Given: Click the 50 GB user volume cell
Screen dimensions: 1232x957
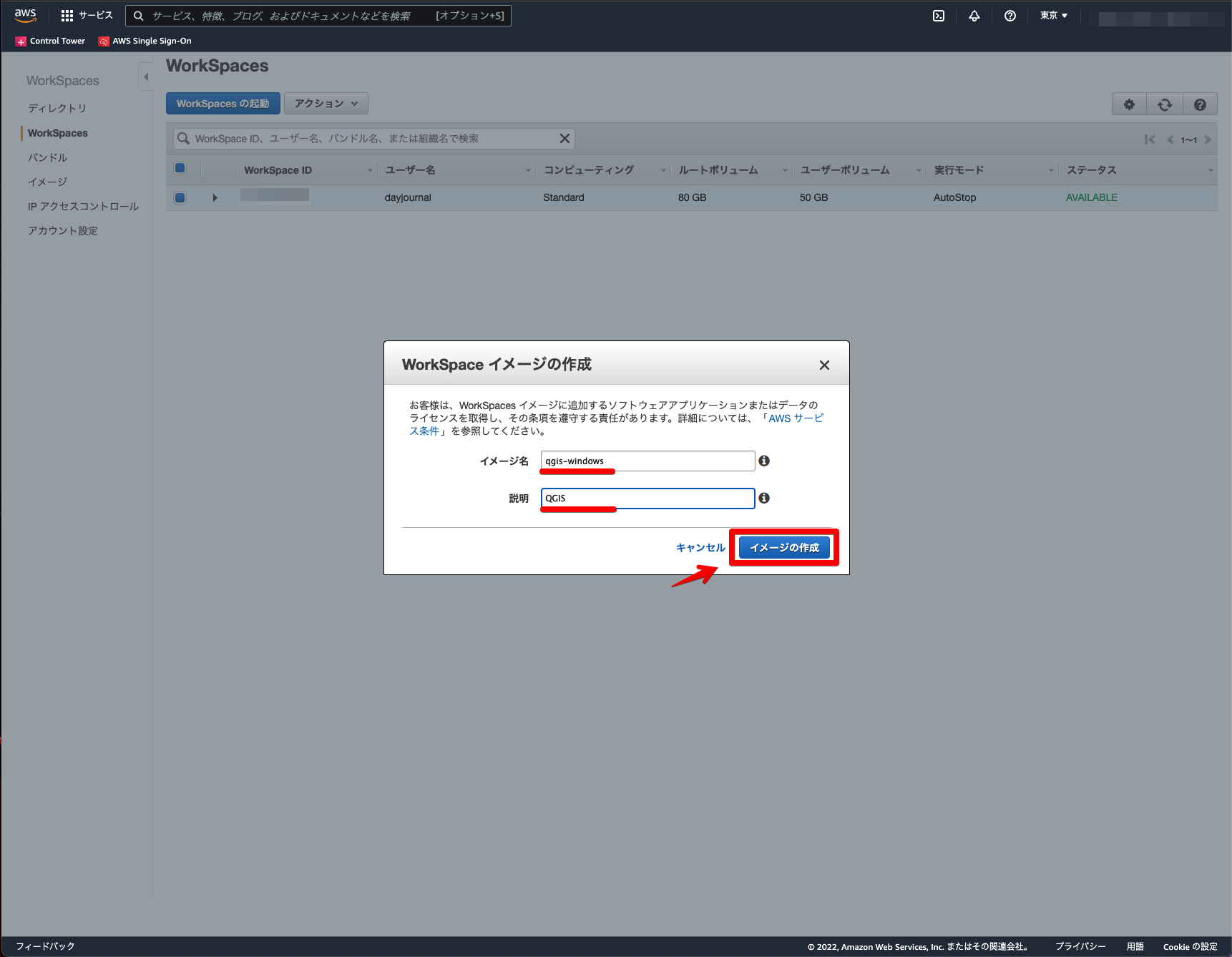Looking at the screenshot, I should point(813,197).
